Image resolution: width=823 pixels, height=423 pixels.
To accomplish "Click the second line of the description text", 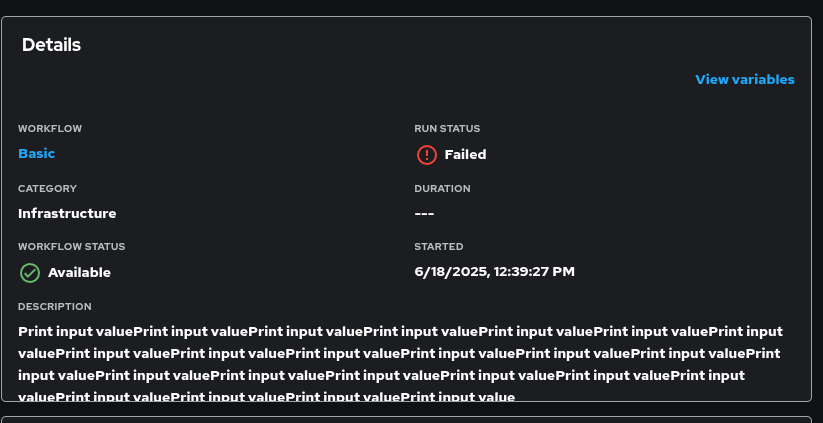I will point(400,353).
